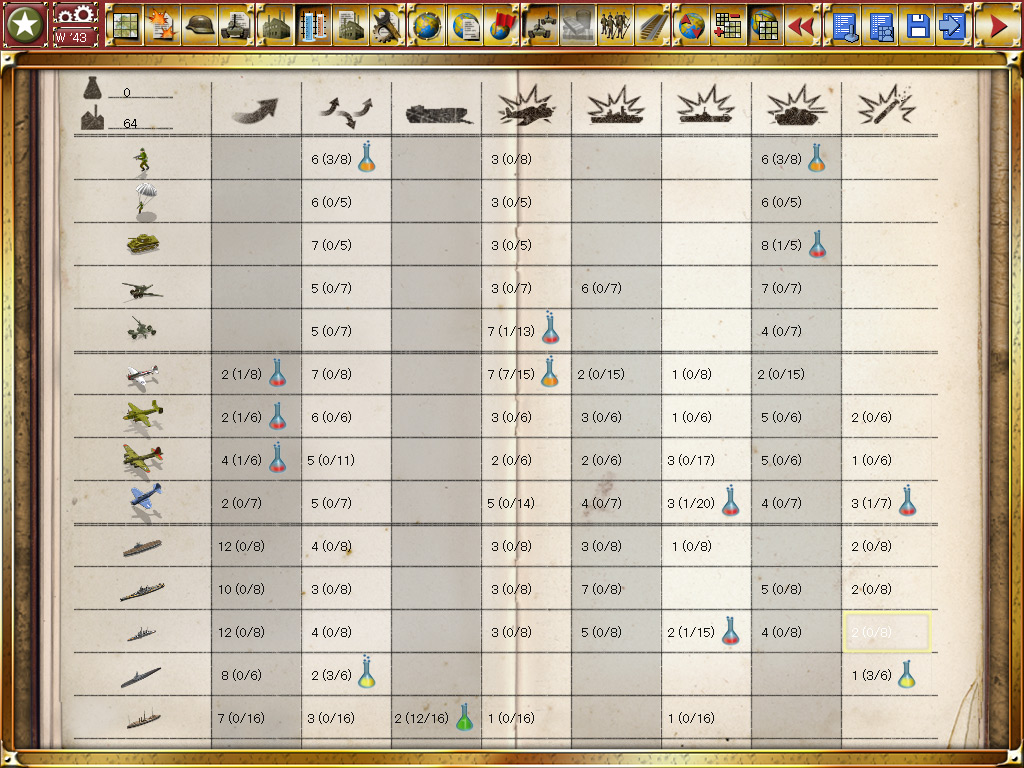1024x768 pixels.
Task: Click the blue floppy disk save icon
Action: tap(918, 25)
